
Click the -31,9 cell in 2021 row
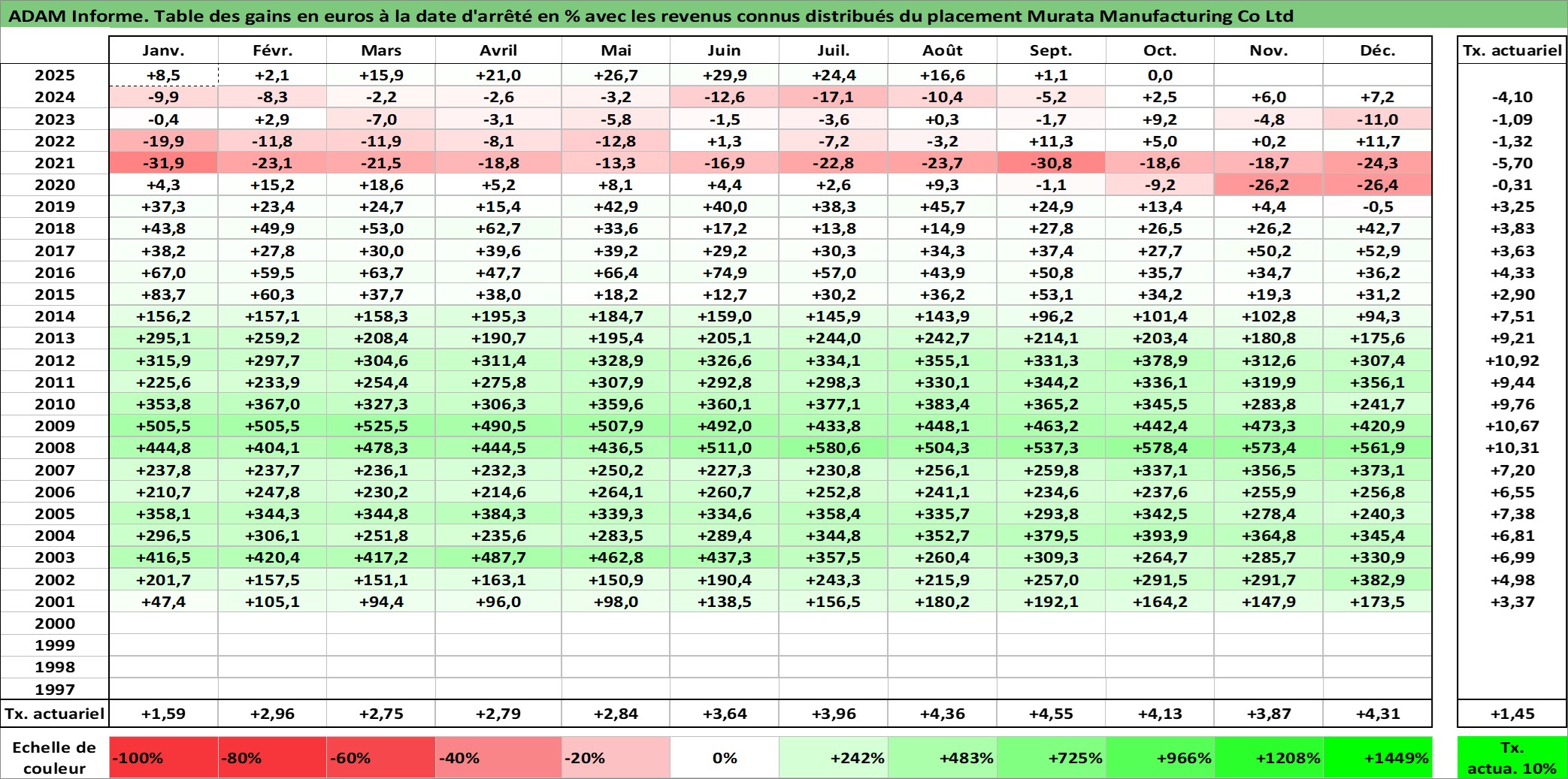coord(163,163)
